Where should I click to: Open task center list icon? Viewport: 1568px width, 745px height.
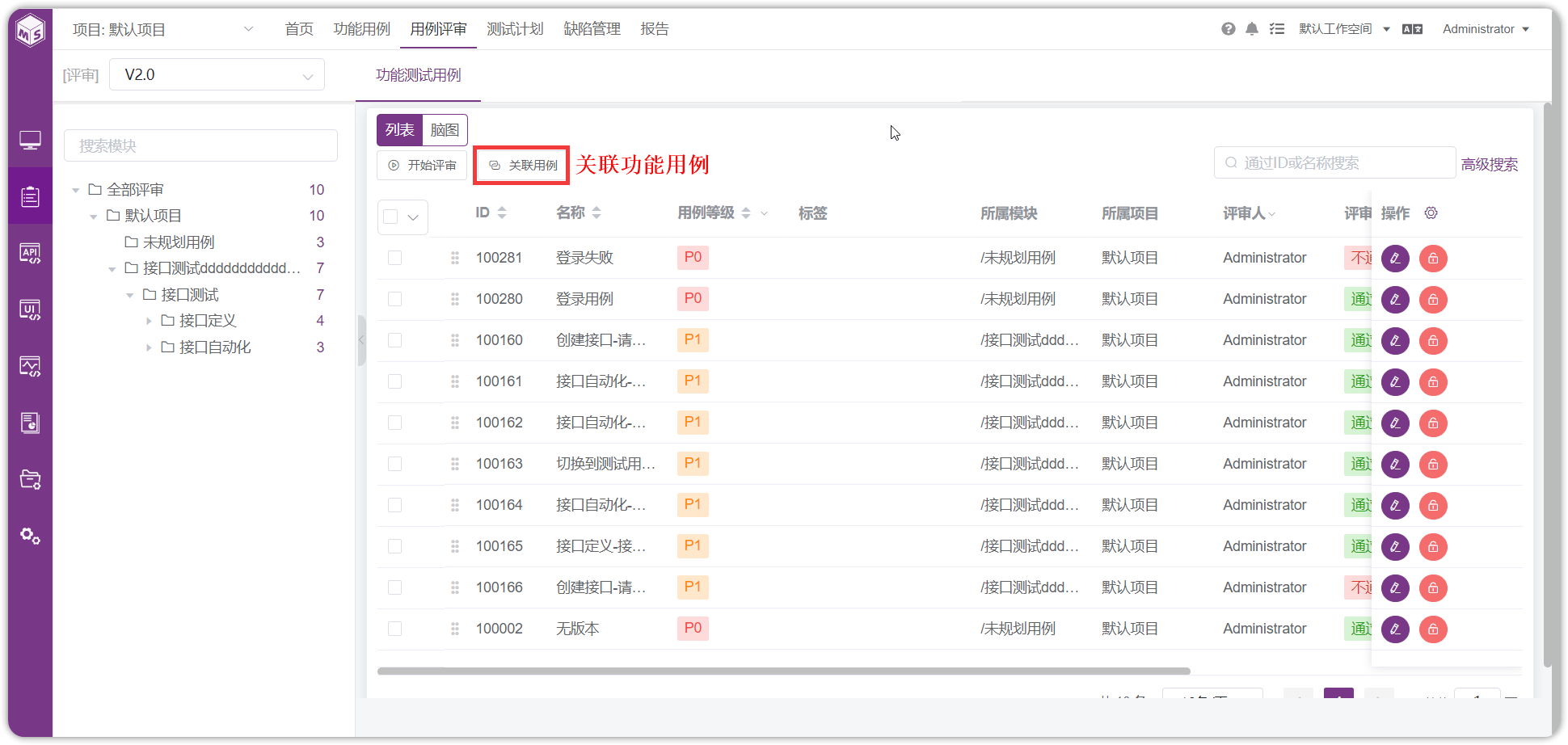pyautogui.click(x=1277, y=29)
